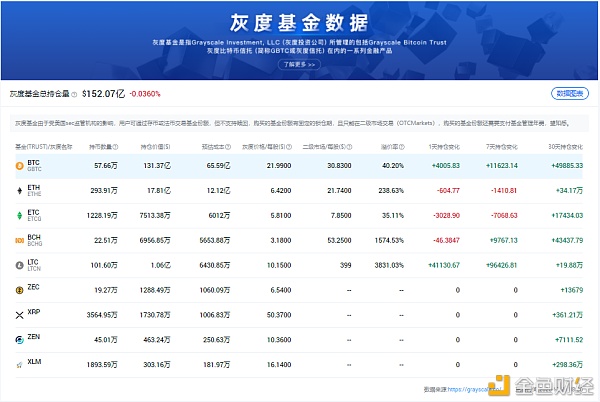
Task: Click XRP holdings value 3564.95万
Action: [102, 315]
